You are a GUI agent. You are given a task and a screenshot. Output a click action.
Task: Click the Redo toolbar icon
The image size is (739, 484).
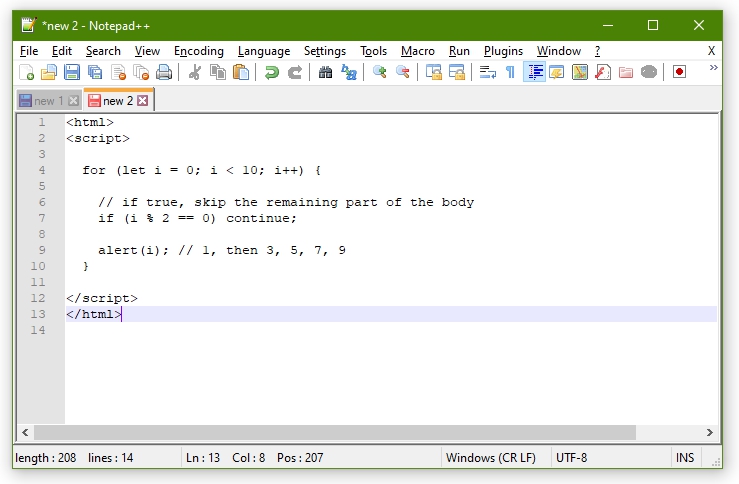click(295, 72)
